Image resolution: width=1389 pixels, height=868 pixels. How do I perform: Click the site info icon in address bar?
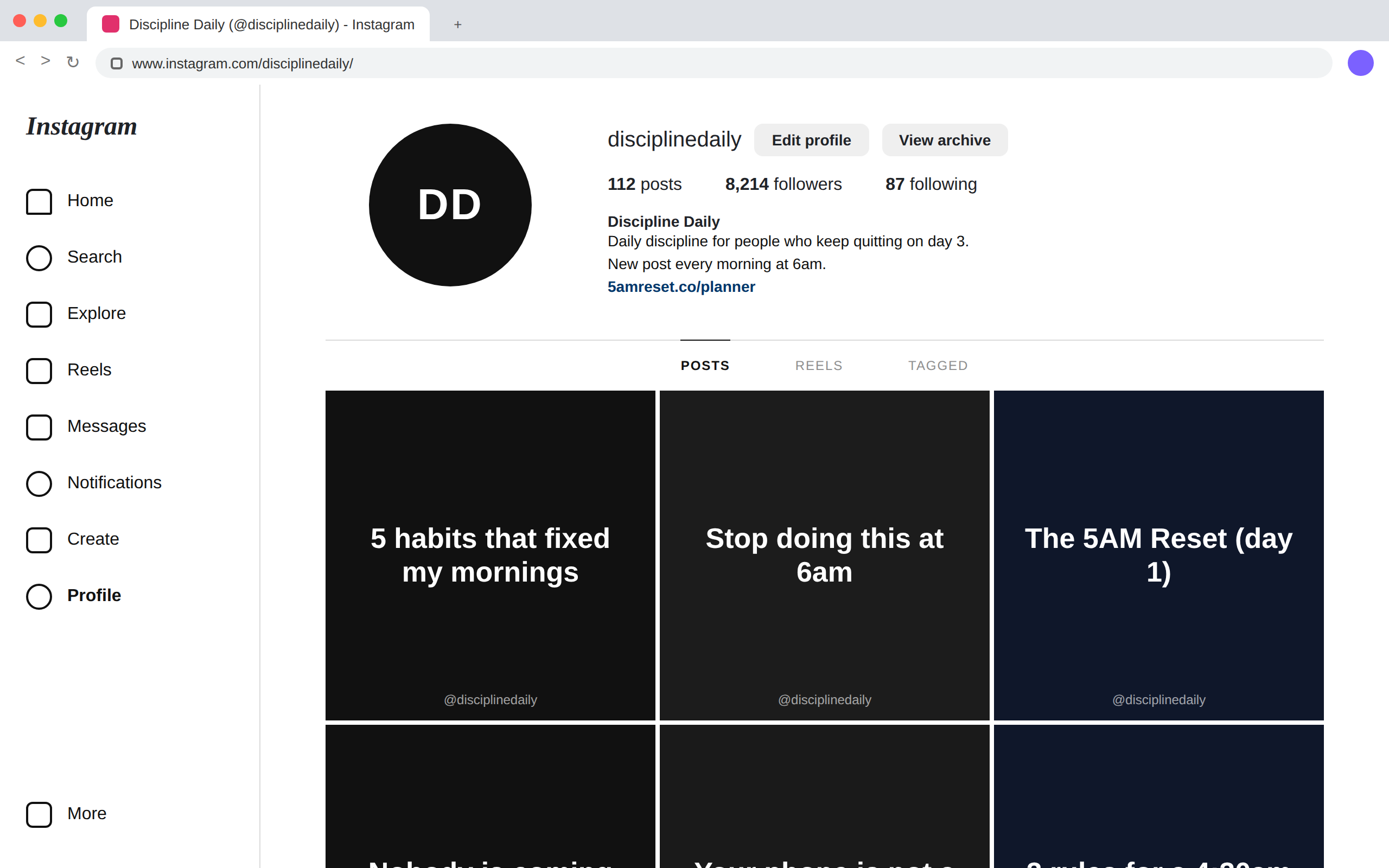pos(117,63)
